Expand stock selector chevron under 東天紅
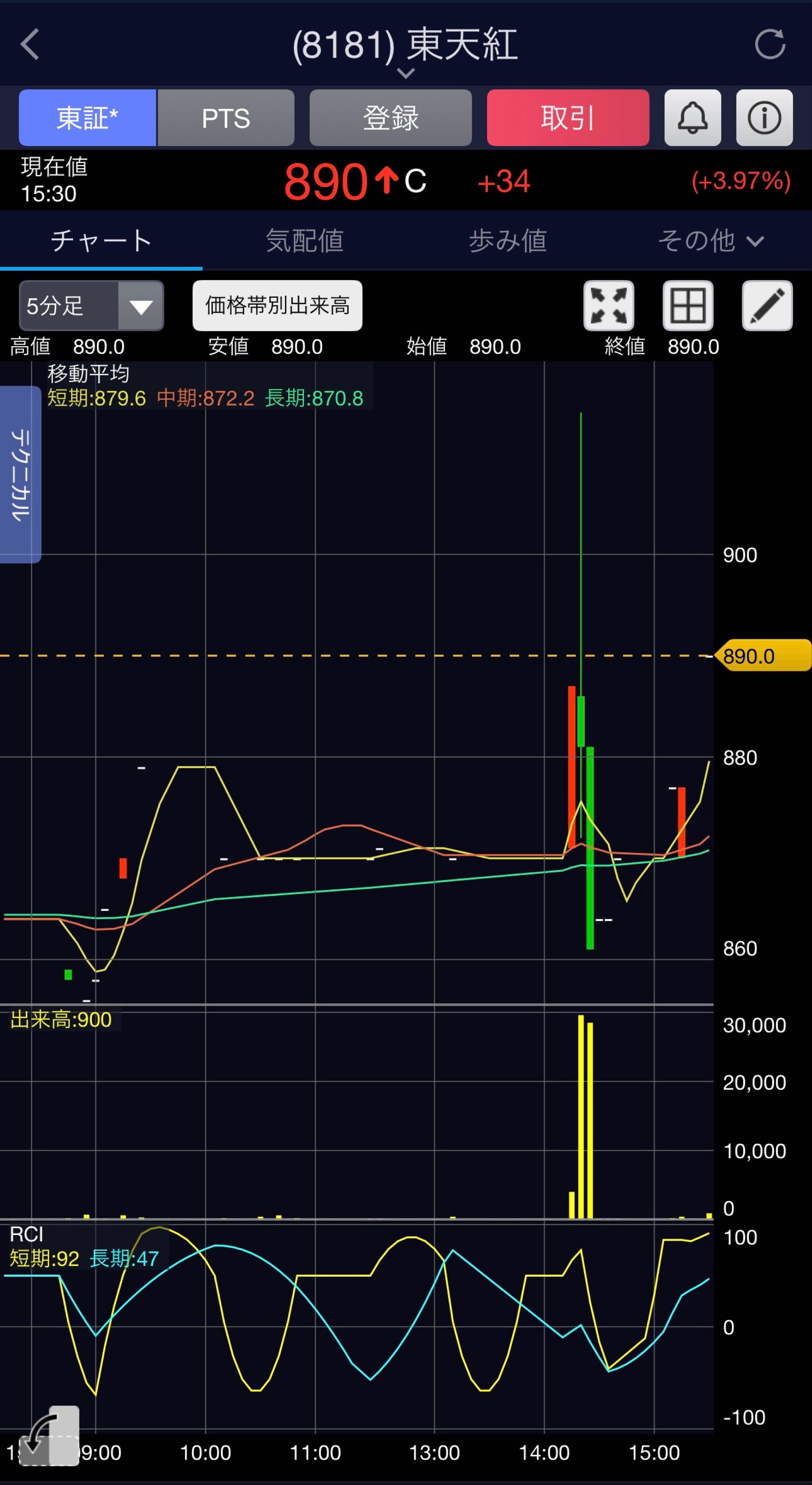The image size is (812, 1485). coord(406,73)
